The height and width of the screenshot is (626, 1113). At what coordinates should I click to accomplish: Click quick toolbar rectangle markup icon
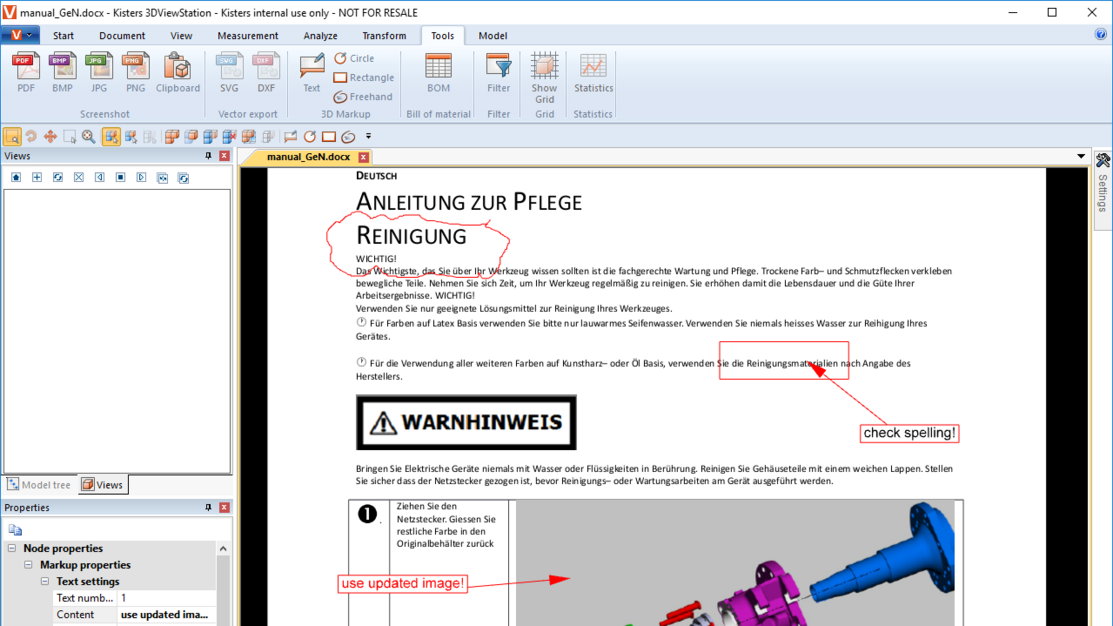(329, 136)
